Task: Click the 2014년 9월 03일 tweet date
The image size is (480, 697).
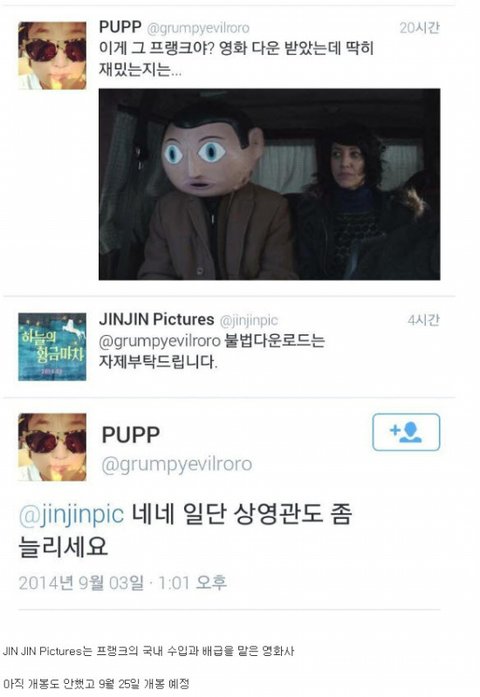Action: pos(81,583)
